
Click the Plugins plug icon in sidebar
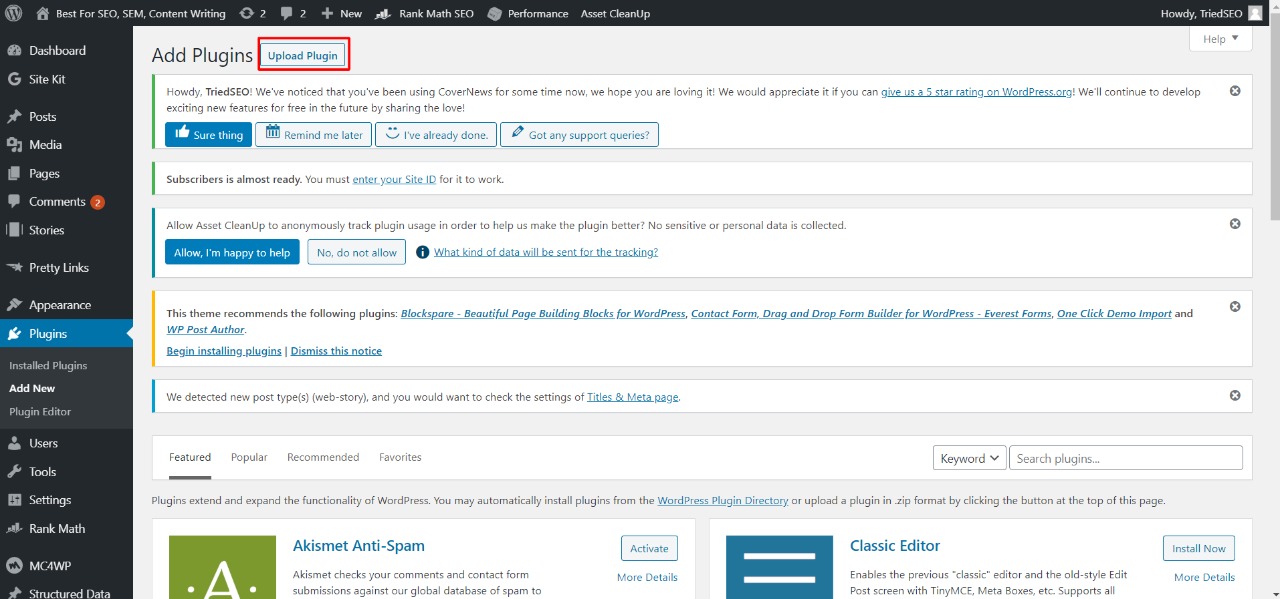15,333
